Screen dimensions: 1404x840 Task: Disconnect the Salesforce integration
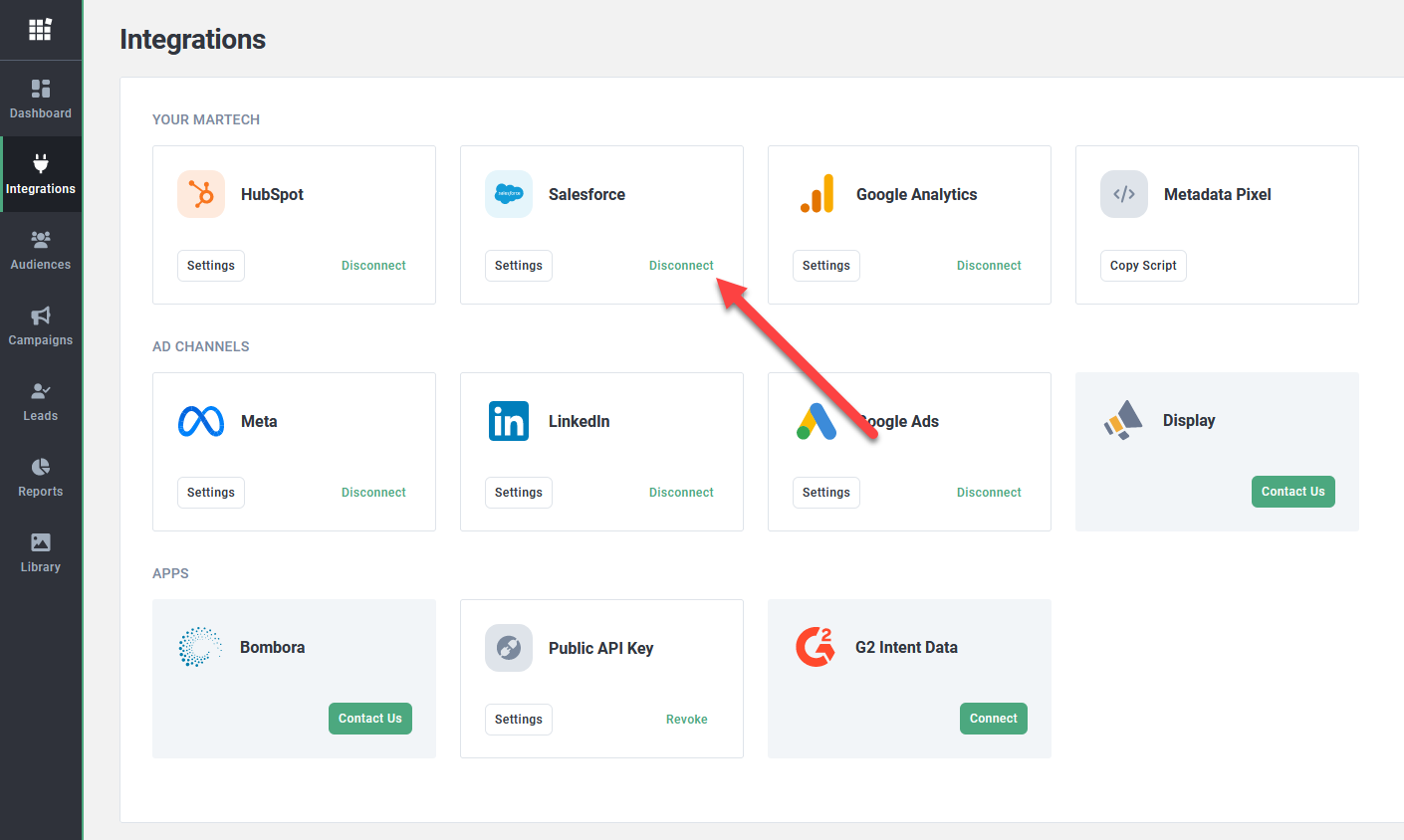681,266
